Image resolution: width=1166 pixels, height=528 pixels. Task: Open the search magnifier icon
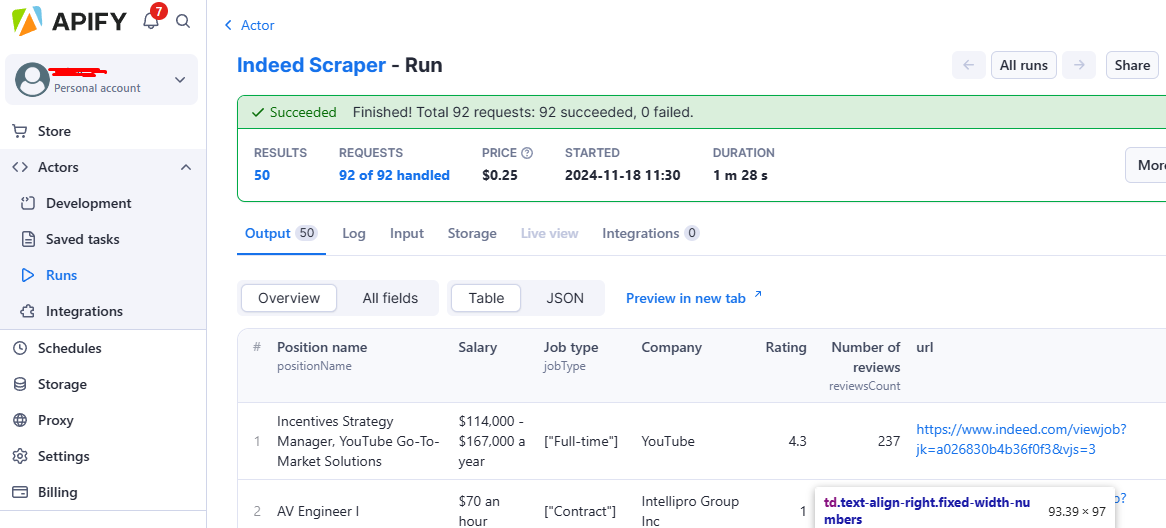click(183, 21)
